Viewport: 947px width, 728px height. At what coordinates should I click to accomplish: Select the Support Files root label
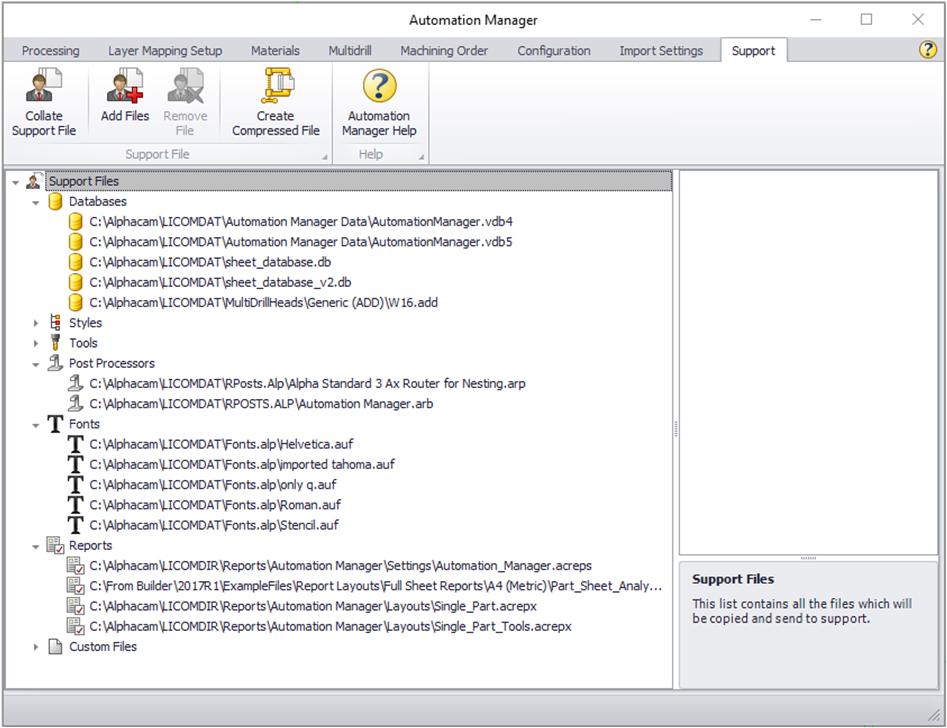(83, 181)
